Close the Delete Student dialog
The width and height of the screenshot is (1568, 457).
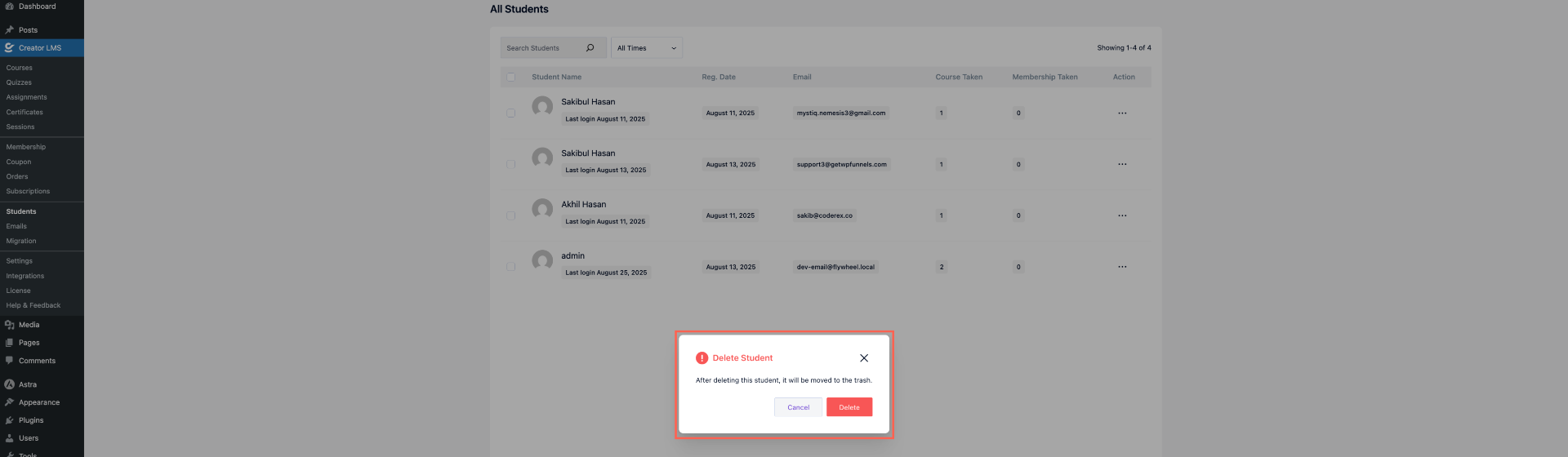(863, 358)
